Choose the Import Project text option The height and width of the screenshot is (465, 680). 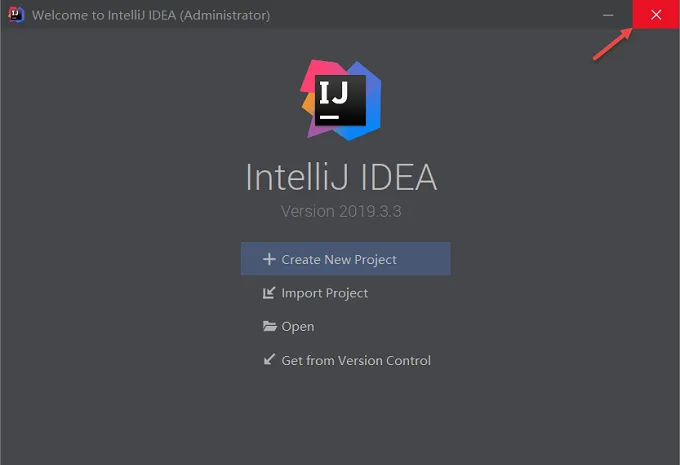tap(324, 293)
